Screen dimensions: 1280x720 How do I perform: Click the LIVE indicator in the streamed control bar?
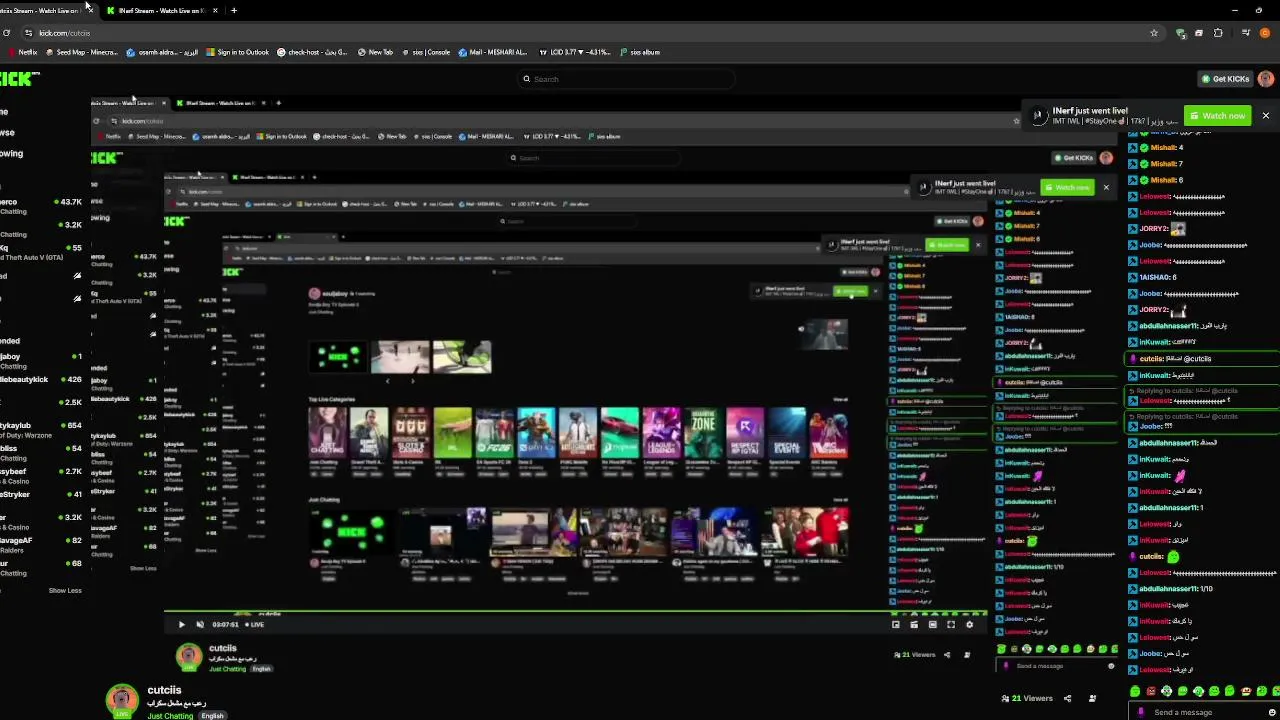(255, 625)
